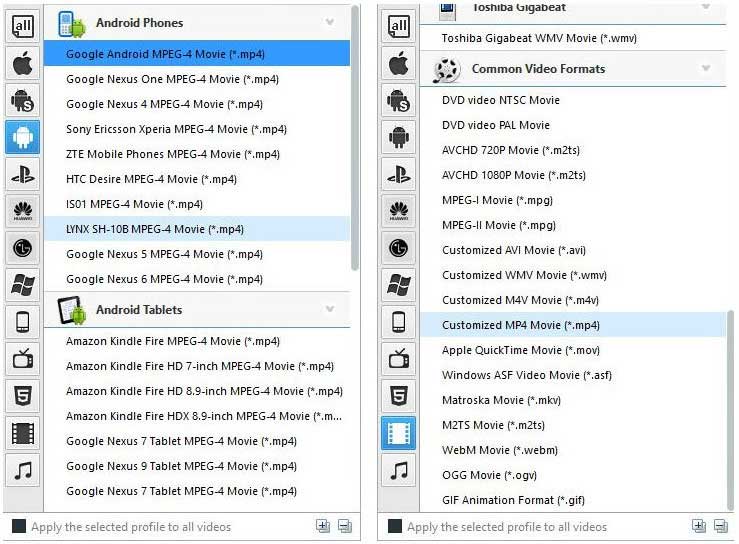Select the All formats icon in right panel
Screen dimensions: 739x544
coord(399,26)
